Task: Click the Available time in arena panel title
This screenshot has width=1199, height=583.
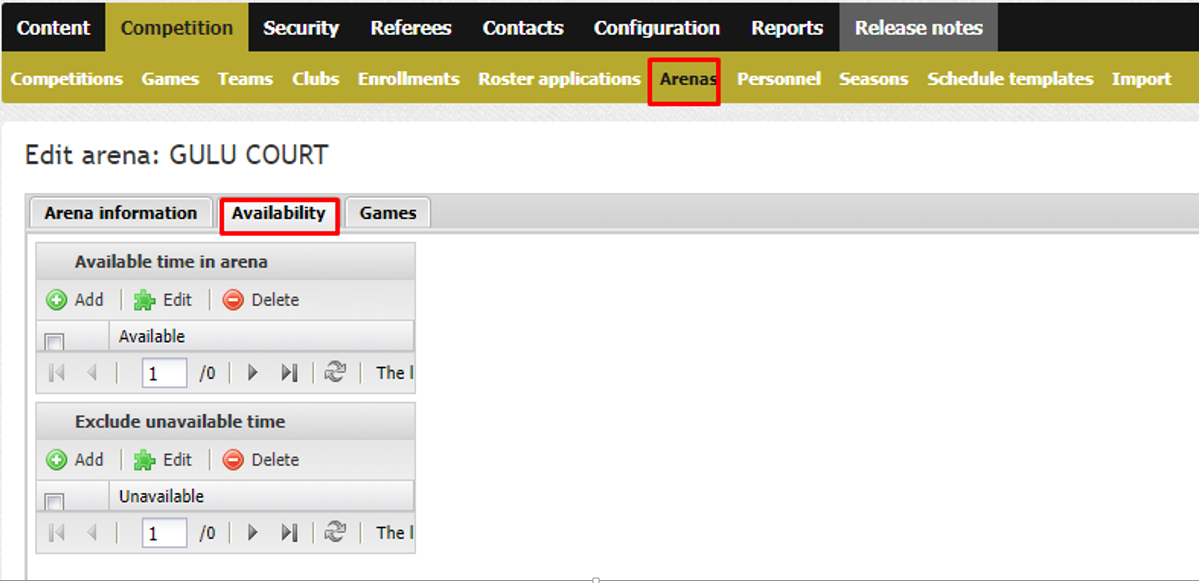Action: click(x=171, y=262)
